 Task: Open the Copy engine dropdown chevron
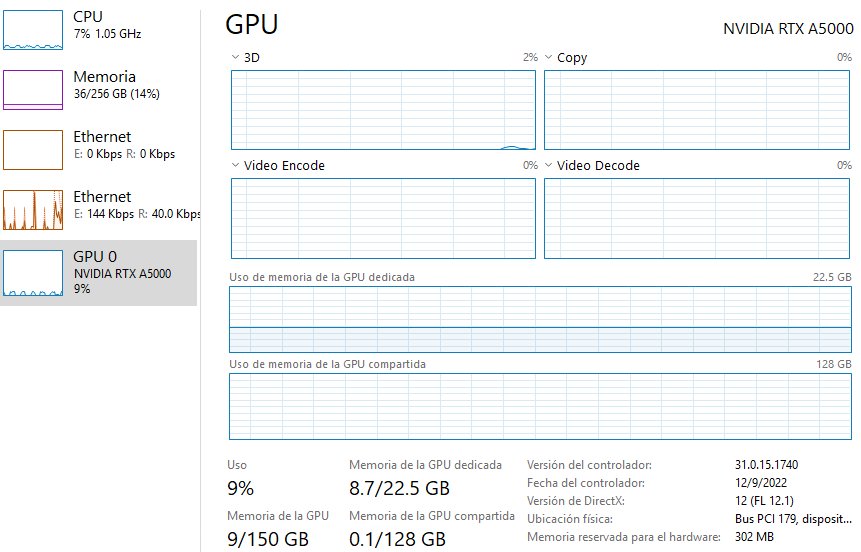click(x=548, y=58)
